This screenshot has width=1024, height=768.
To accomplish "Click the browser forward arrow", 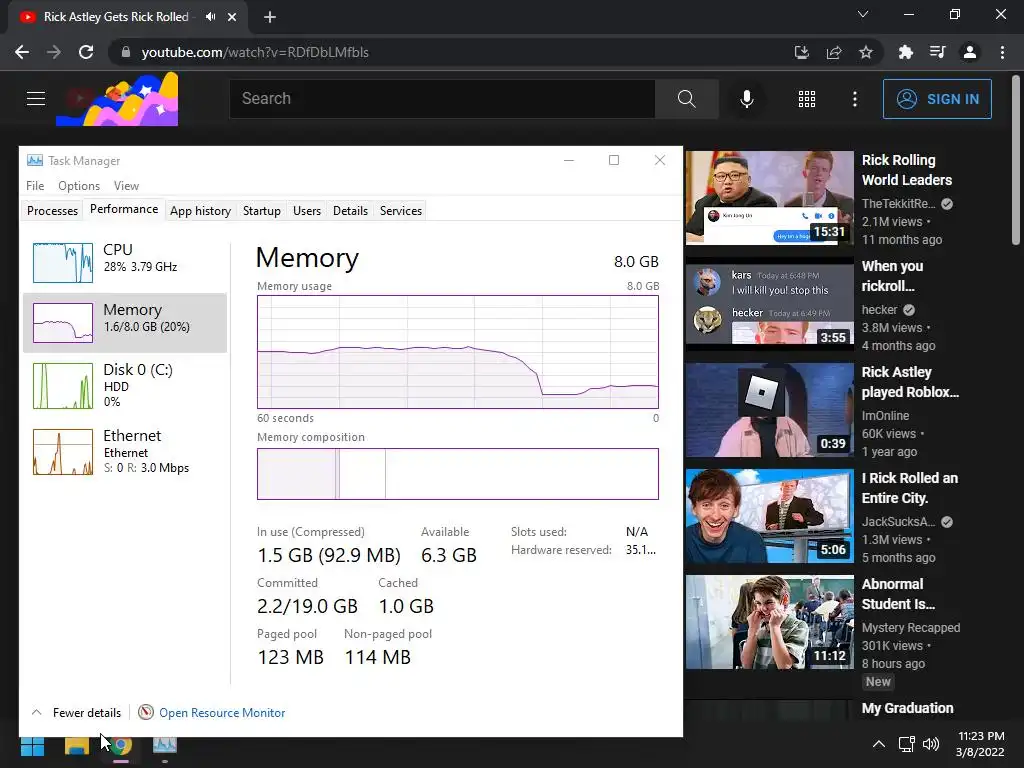I will [54, 52].
